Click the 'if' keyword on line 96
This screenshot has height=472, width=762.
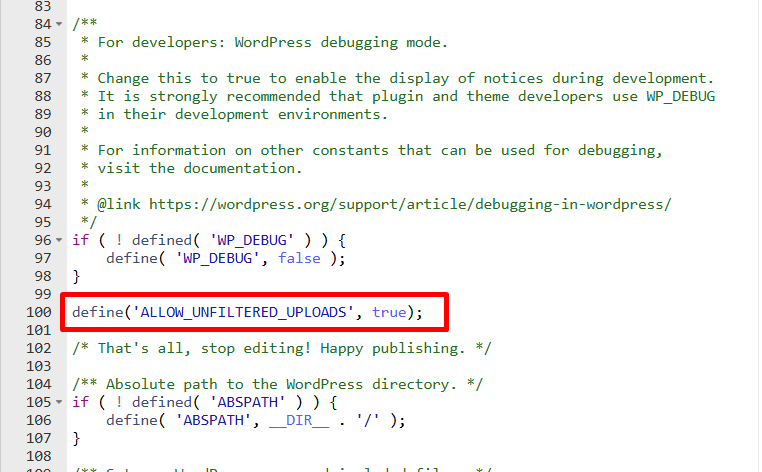(x=81, y=240)
